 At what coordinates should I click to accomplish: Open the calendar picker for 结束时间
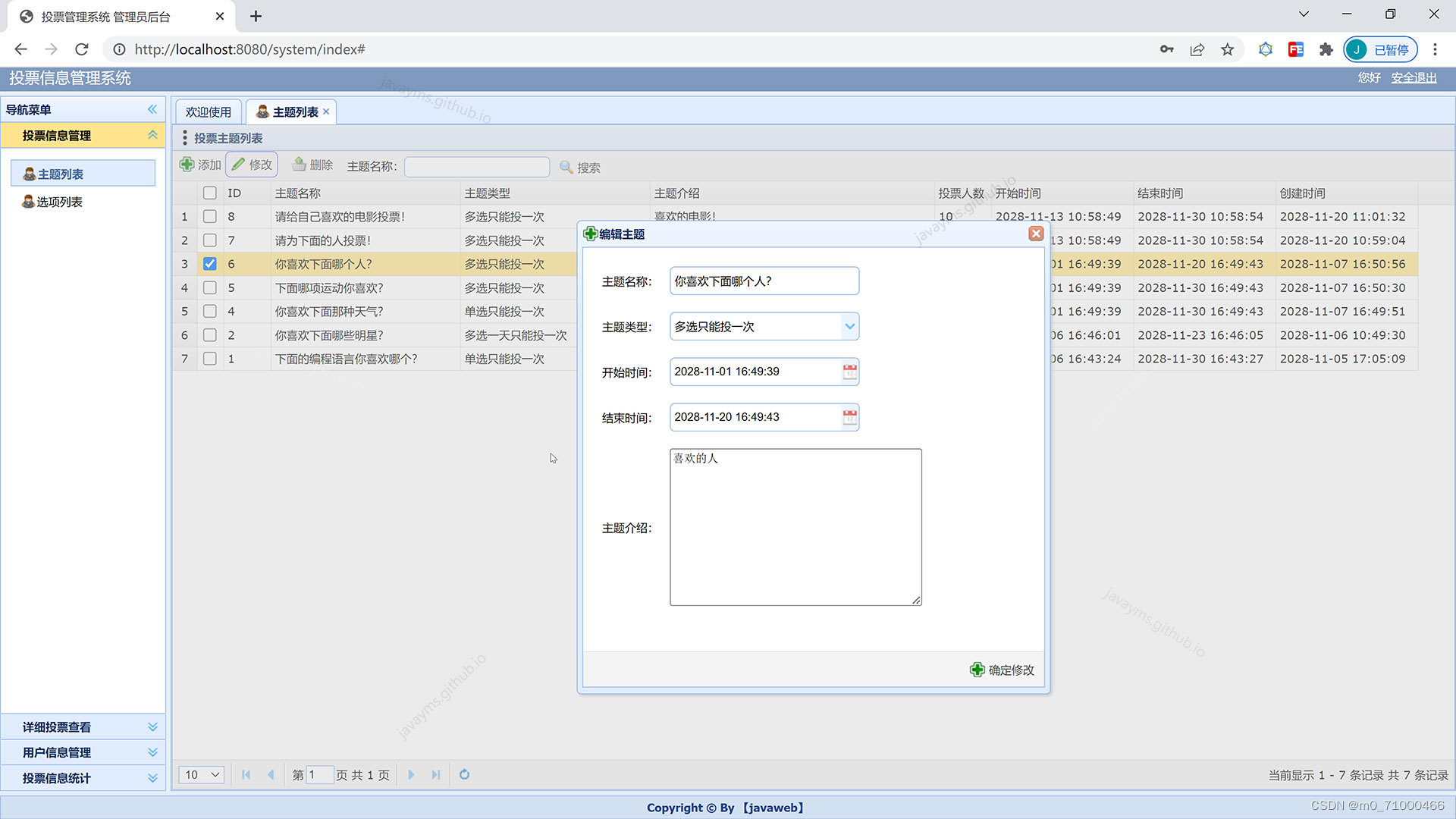[849, 416]
